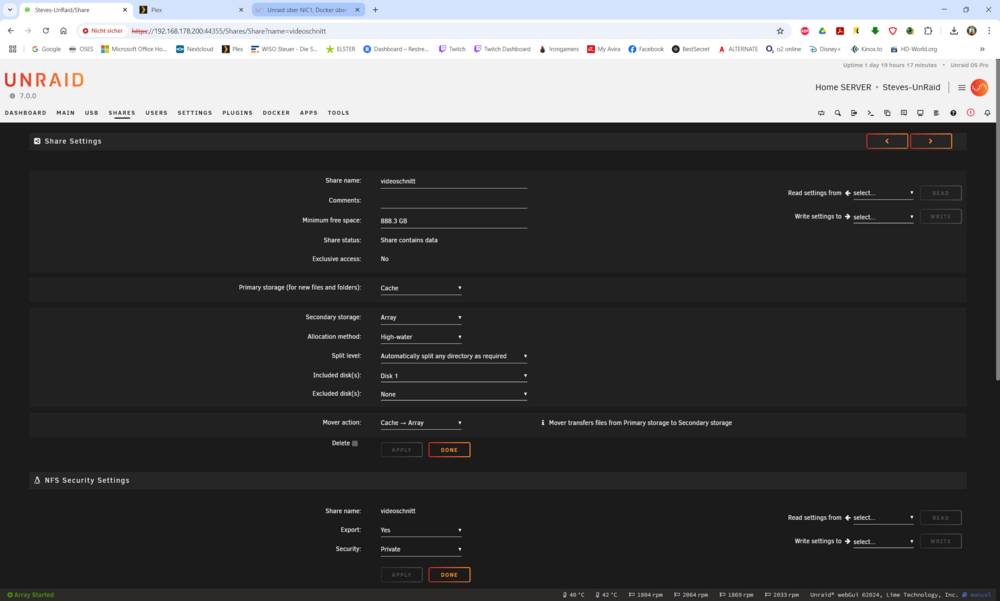Image resolution: width=1000 pixels, height=601 pixels.
Task: Bookmark this page with the star icon
Action: click(780, 31)
